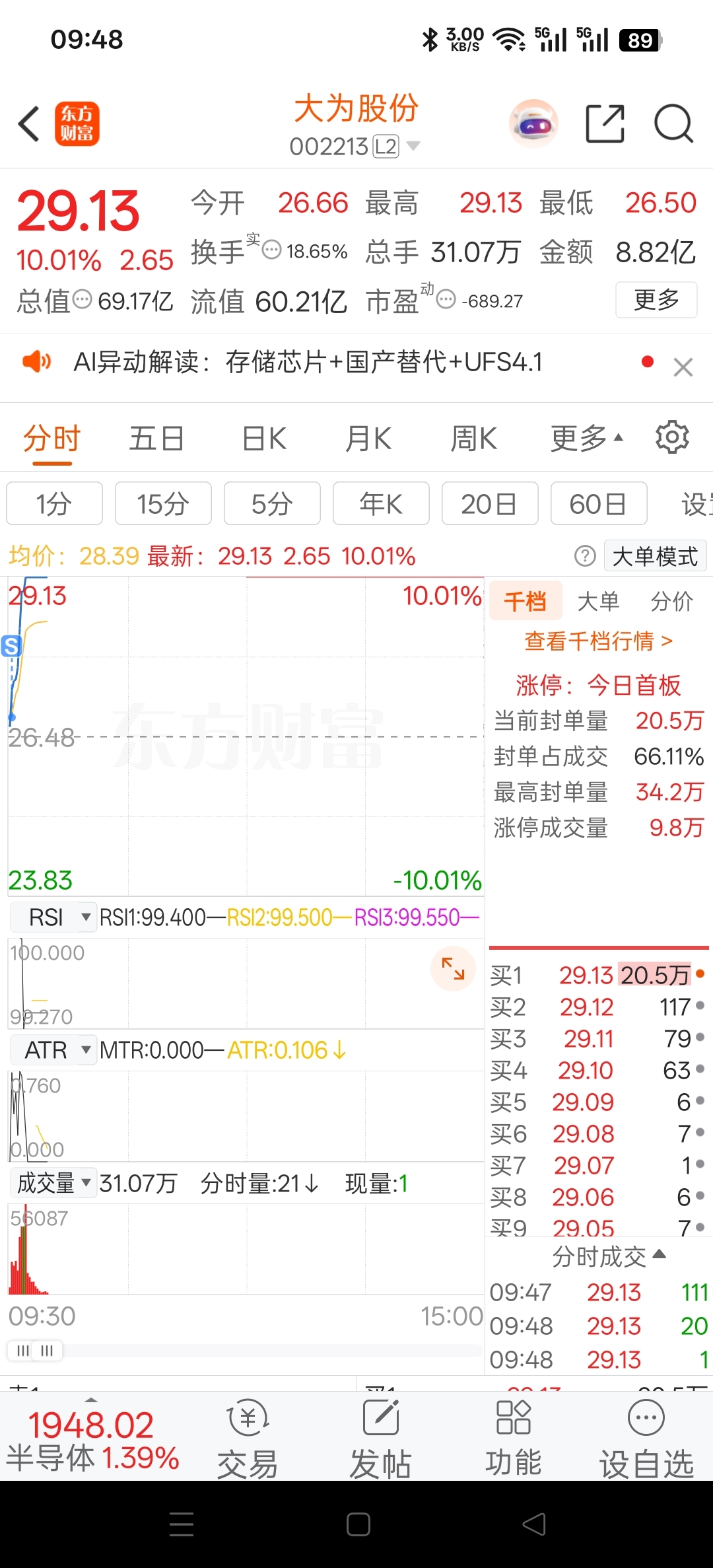
Task: Close the AI异动解读 banner
Action: pos(683,367)
